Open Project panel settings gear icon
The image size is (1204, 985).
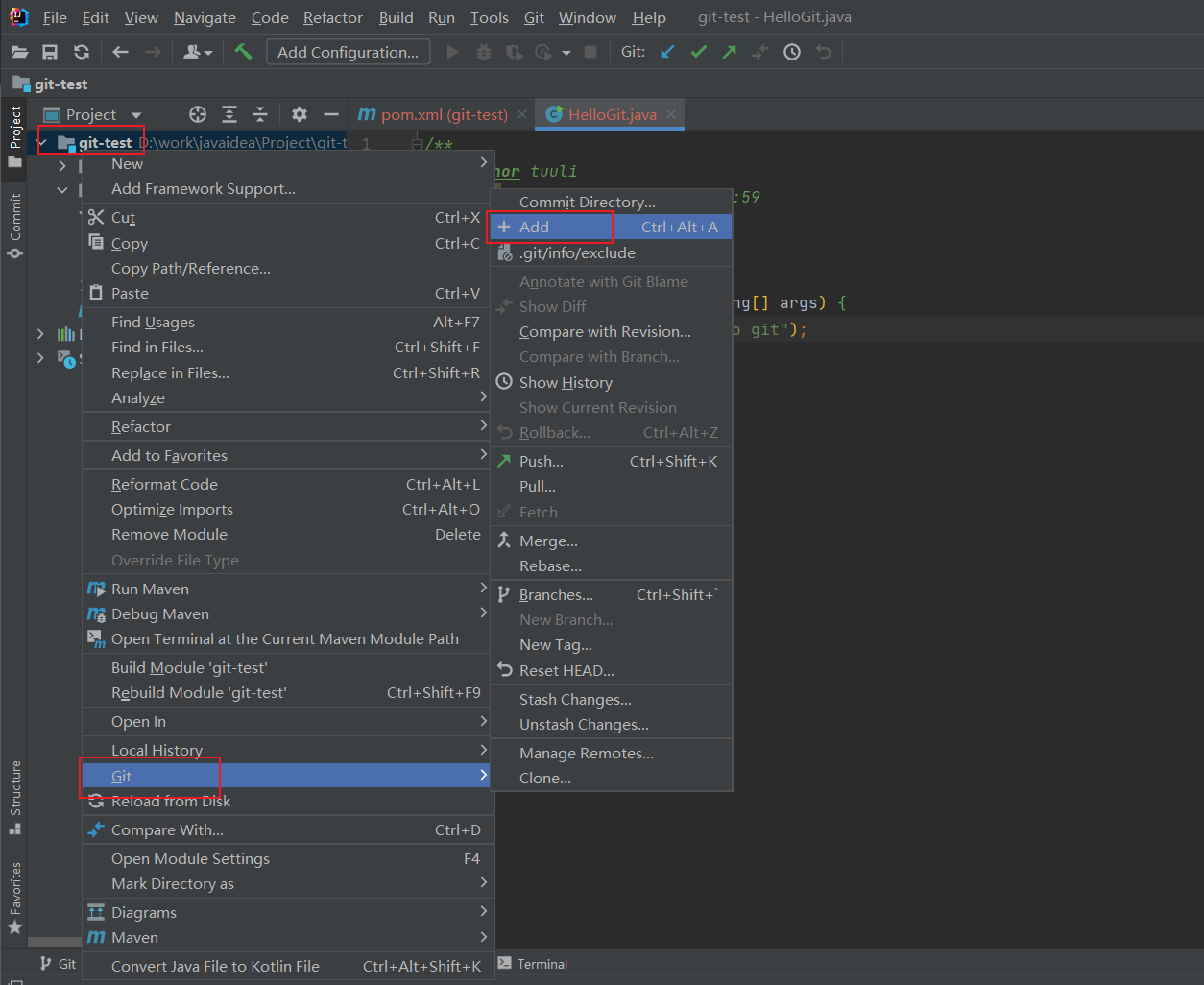click(x=299, y=114)
